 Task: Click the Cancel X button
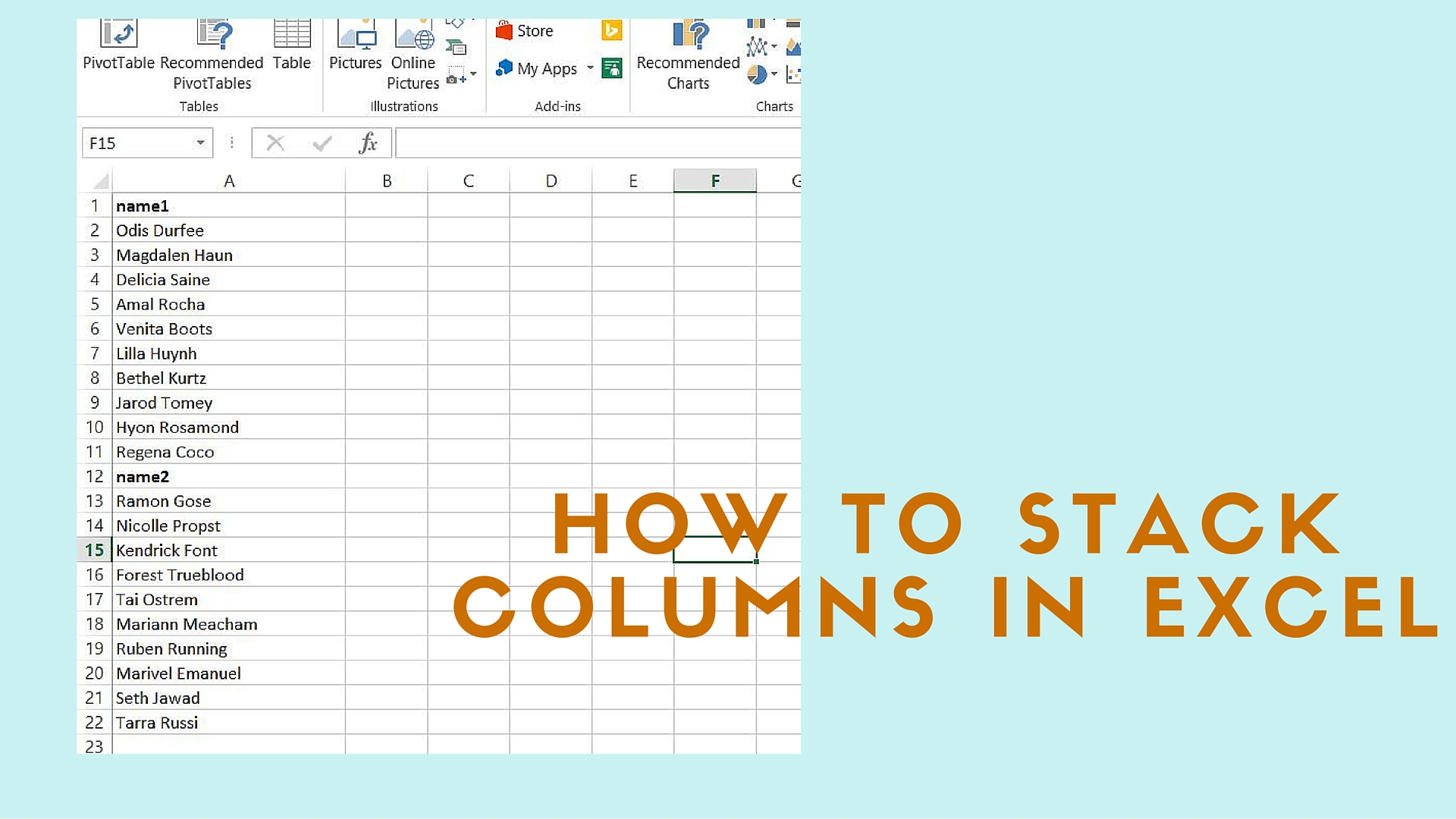[x=275, y=142]
